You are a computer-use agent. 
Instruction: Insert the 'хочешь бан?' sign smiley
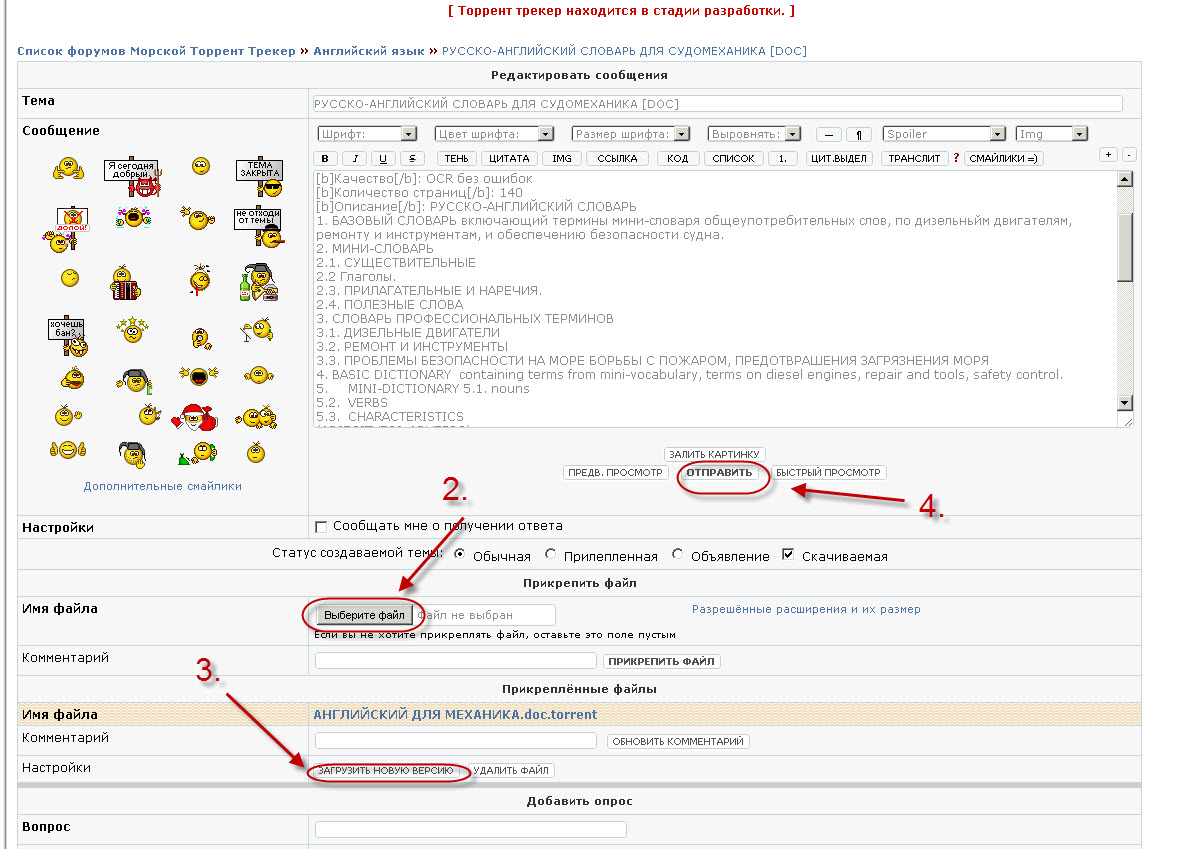coord(68,337)
